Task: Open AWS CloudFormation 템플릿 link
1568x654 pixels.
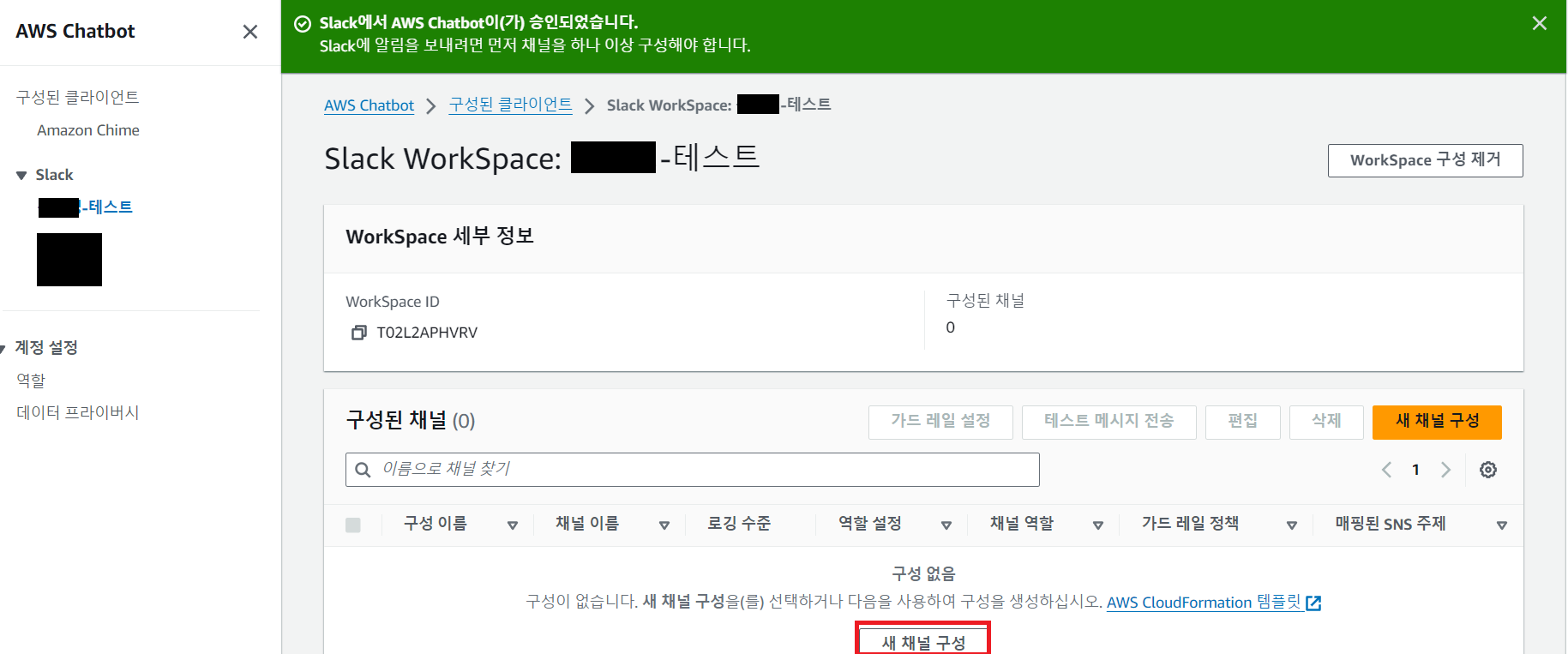Action: 1204,603
